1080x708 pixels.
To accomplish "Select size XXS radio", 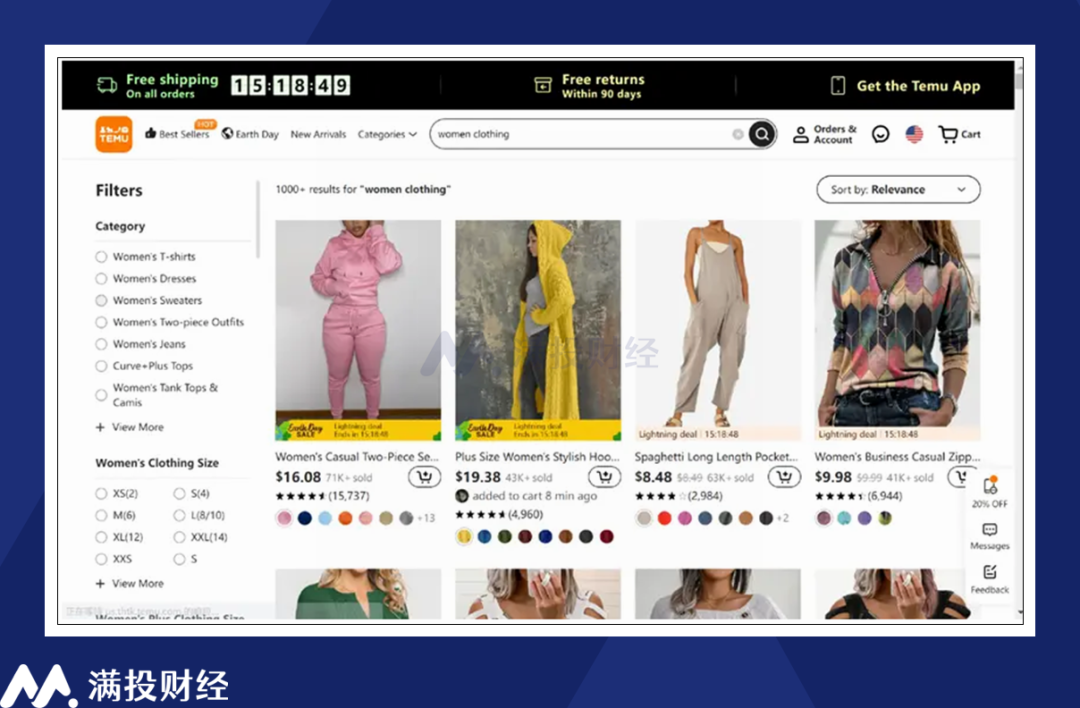I will 101,559.
